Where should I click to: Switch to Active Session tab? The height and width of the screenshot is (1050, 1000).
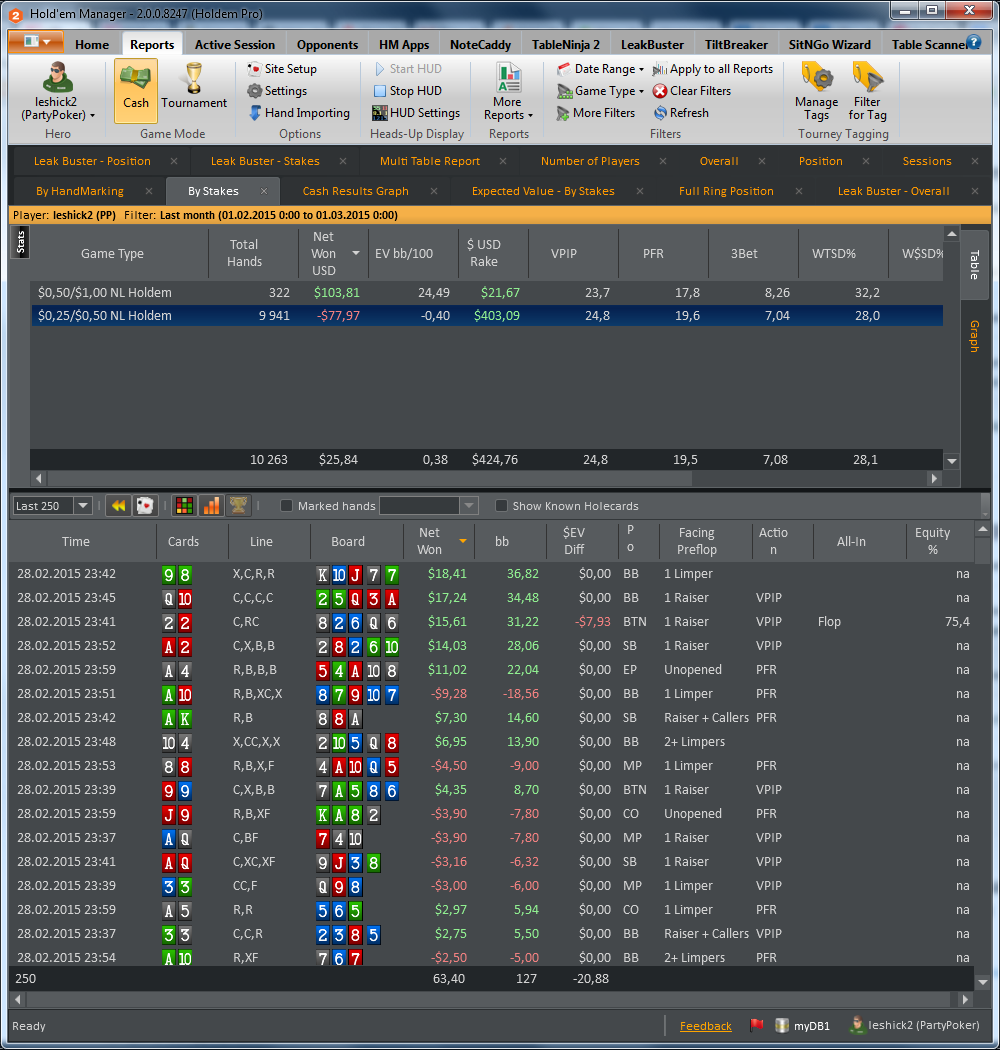point(234,44)
